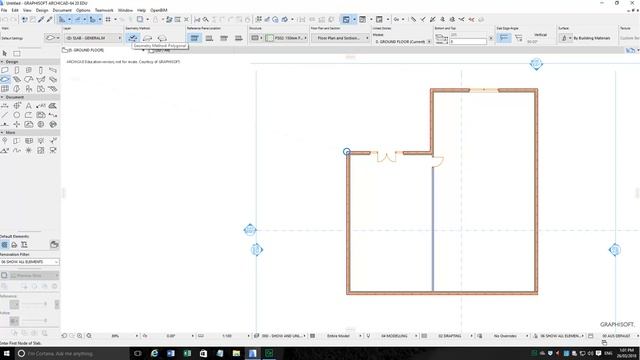The image size is (640, 360).
Task: Open the Floor Plan and Section dropdown
Action: (340, 38)
